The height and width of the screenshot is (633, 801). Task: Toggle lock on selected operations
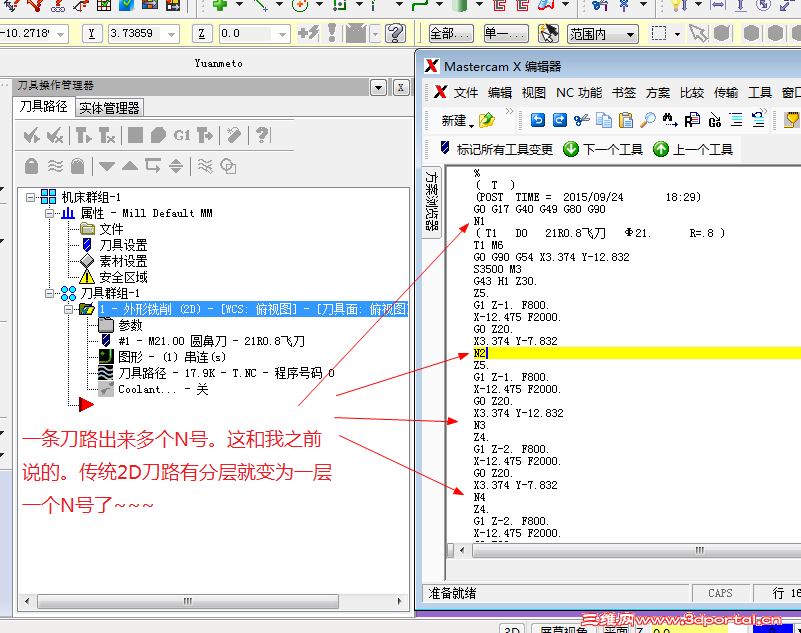coord(32,166)
